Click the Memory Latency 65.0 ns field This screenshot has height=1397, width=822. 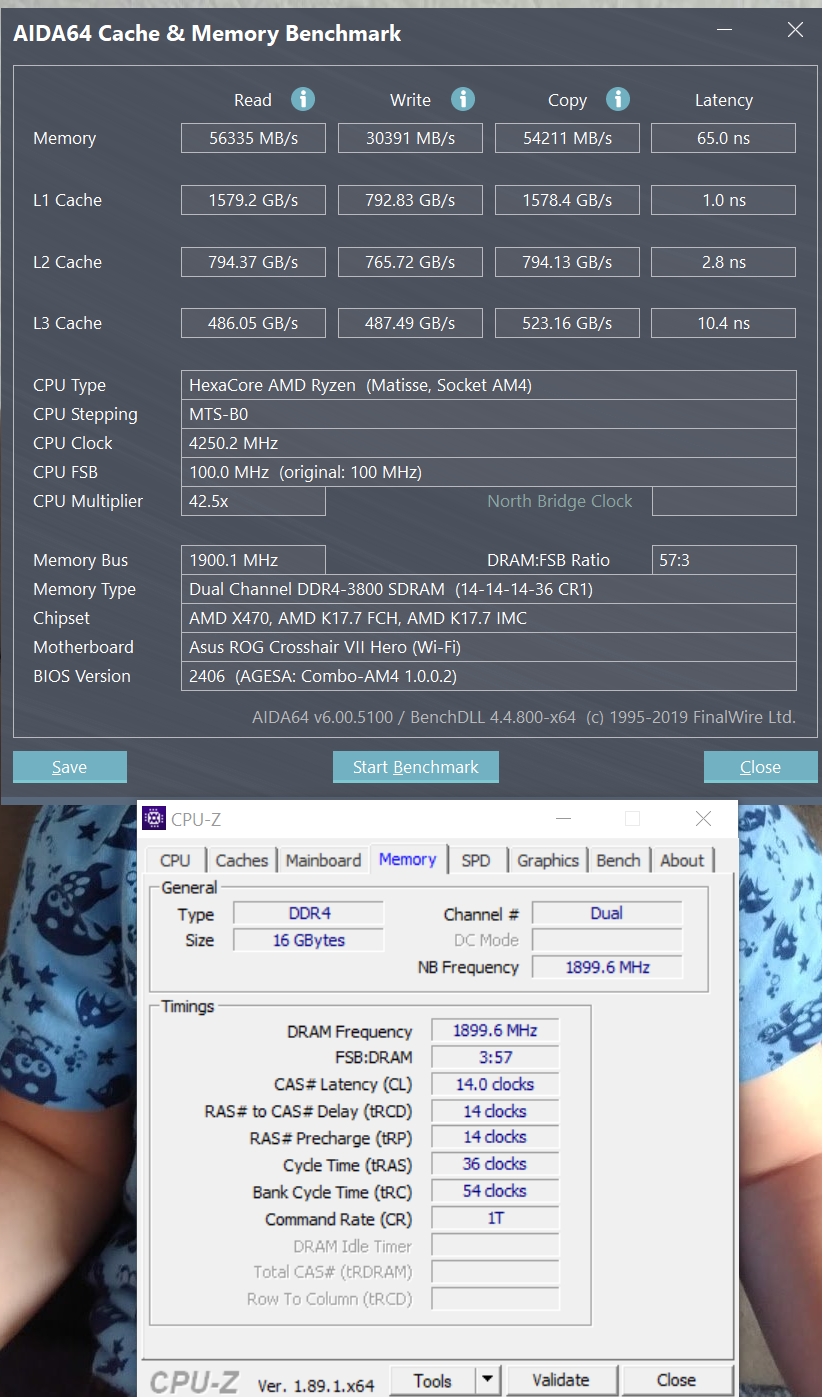click(x=723, y=138)
